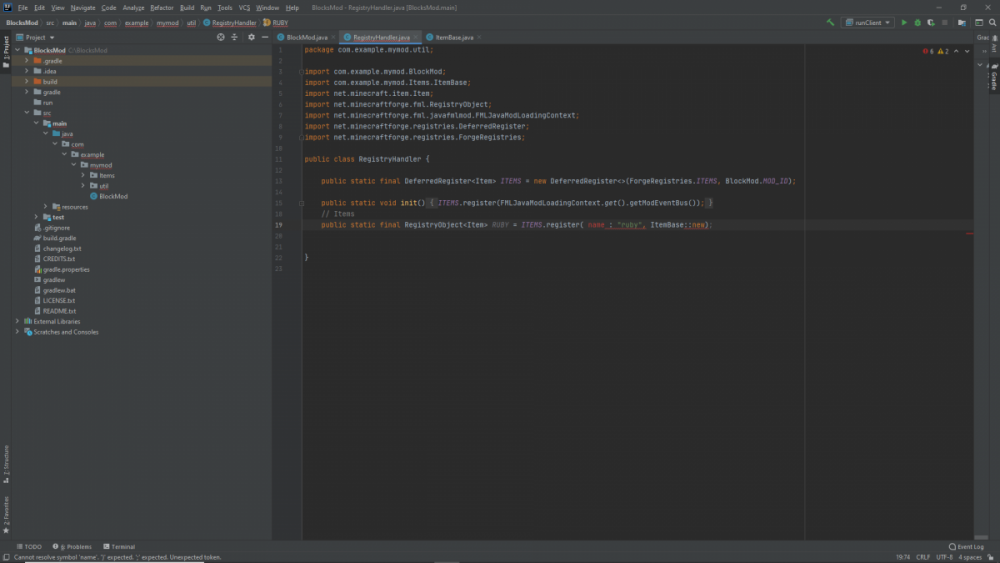Screen dimensions: 1000x563
Task: Click the Run with Coverage icon
Action: (930, 22)
